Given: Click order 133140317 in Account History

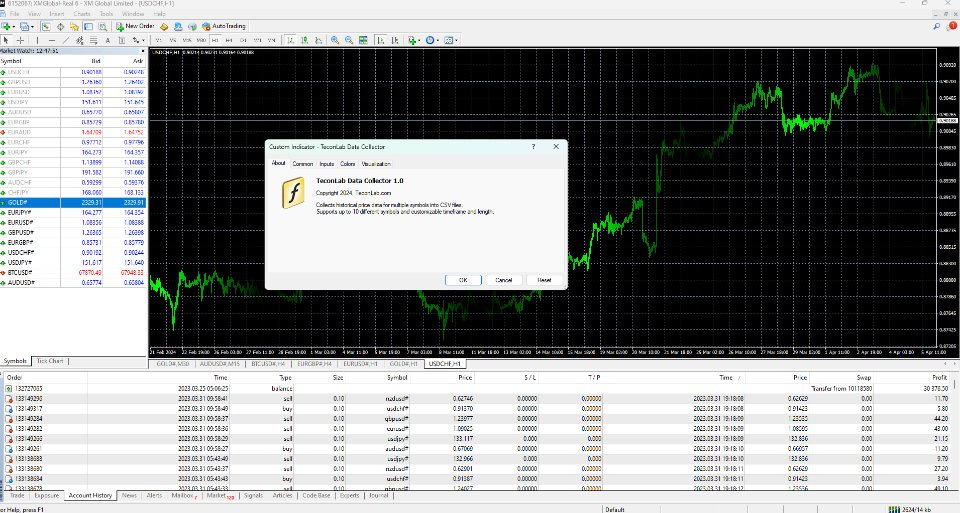Looking at the screenshot, I should (x=29, y=409).
